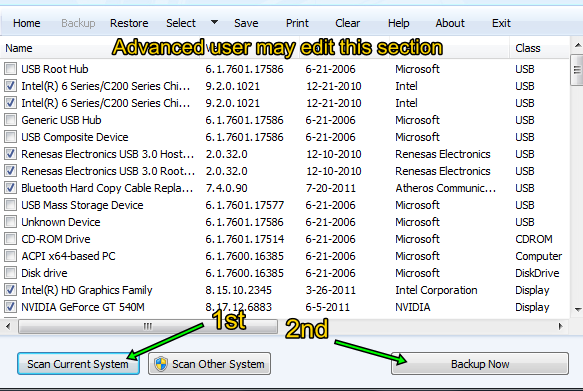Check the Unknown Device checkbox
Screen dimensions: 583x391
(x=10, y=222)
